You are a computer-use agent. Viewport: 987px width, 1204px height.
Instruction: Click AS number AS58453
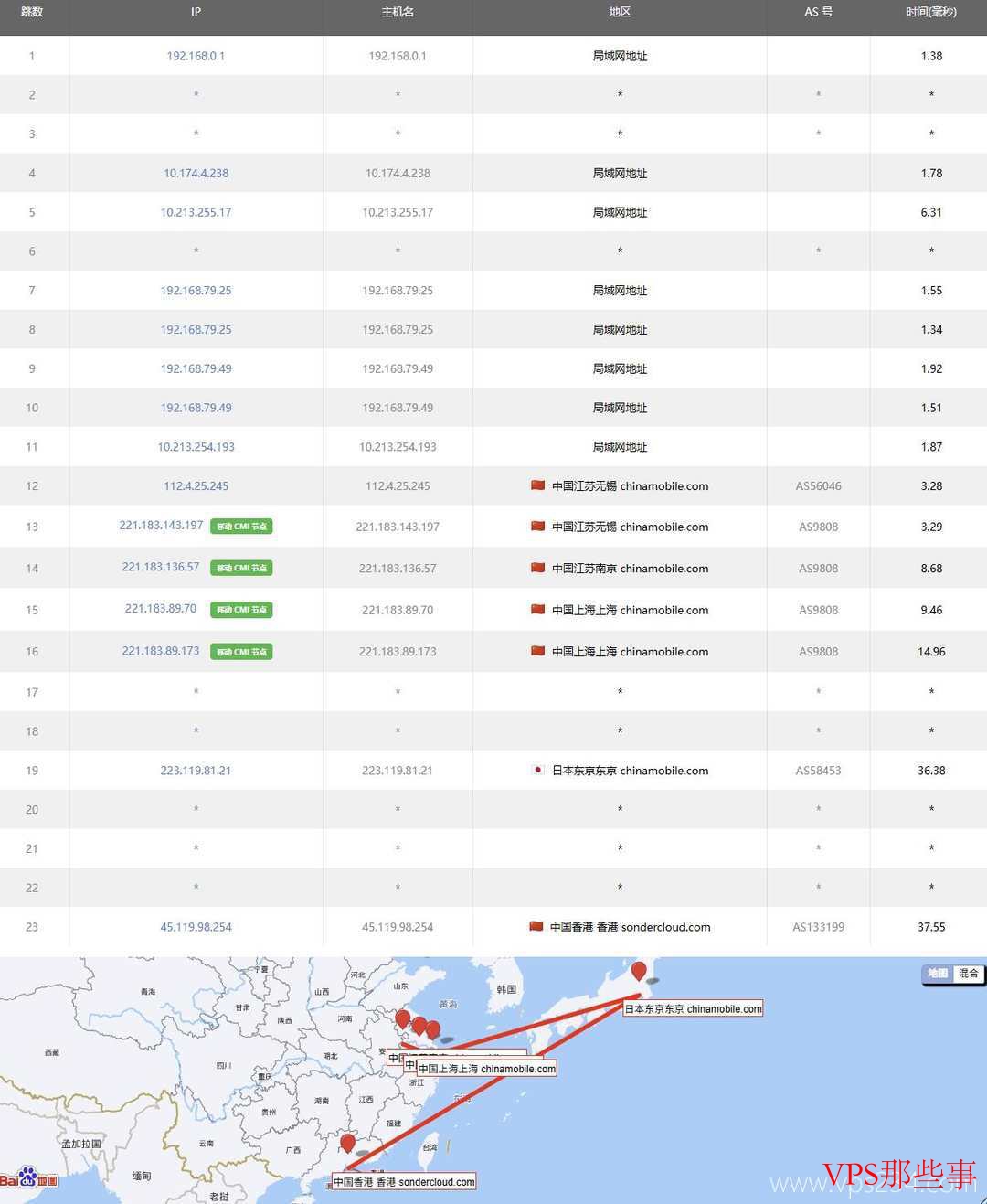[x=818, y=771]
